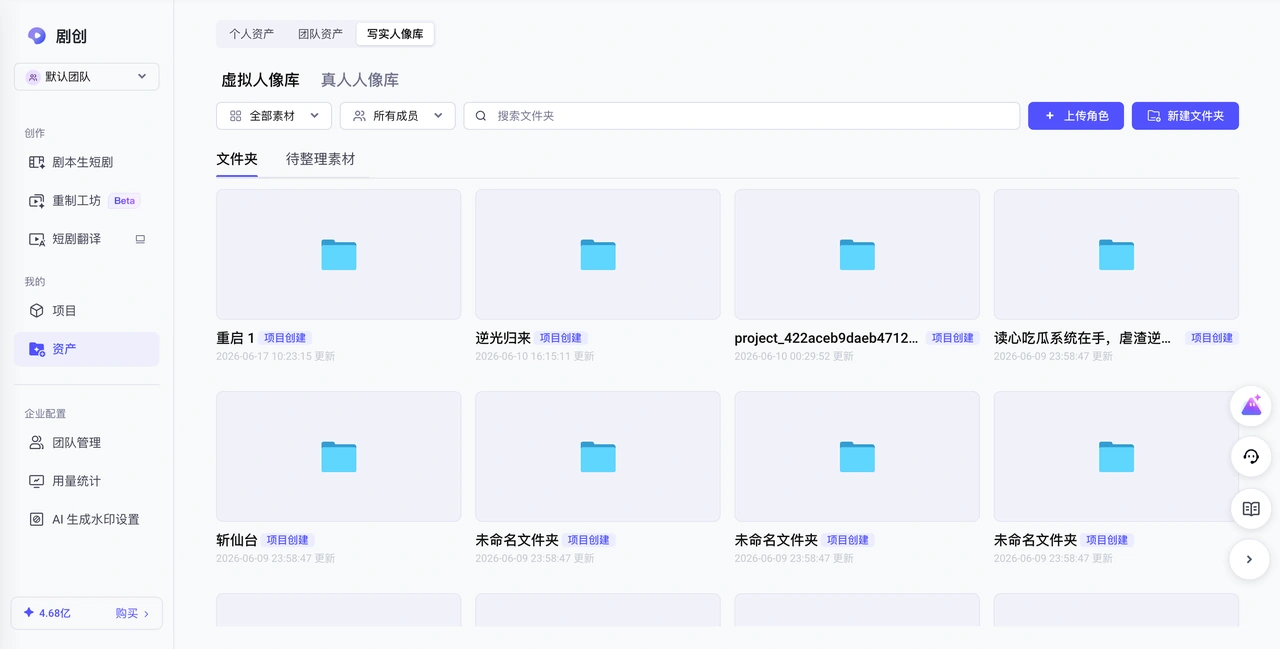Click the 2026-06-17 10:23:15 更新 timestamp

[x=275, y=356]
